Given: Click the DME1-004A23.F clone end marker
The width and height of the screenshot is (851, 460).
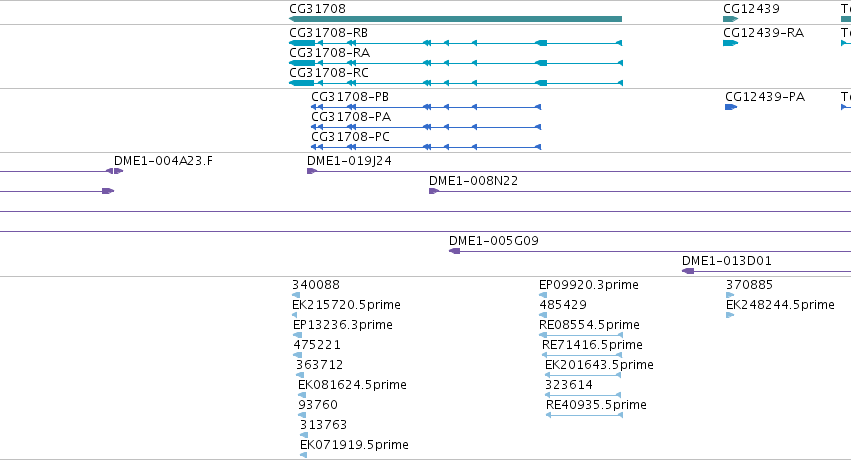Looking at the screenshot, I should point(115,171).
